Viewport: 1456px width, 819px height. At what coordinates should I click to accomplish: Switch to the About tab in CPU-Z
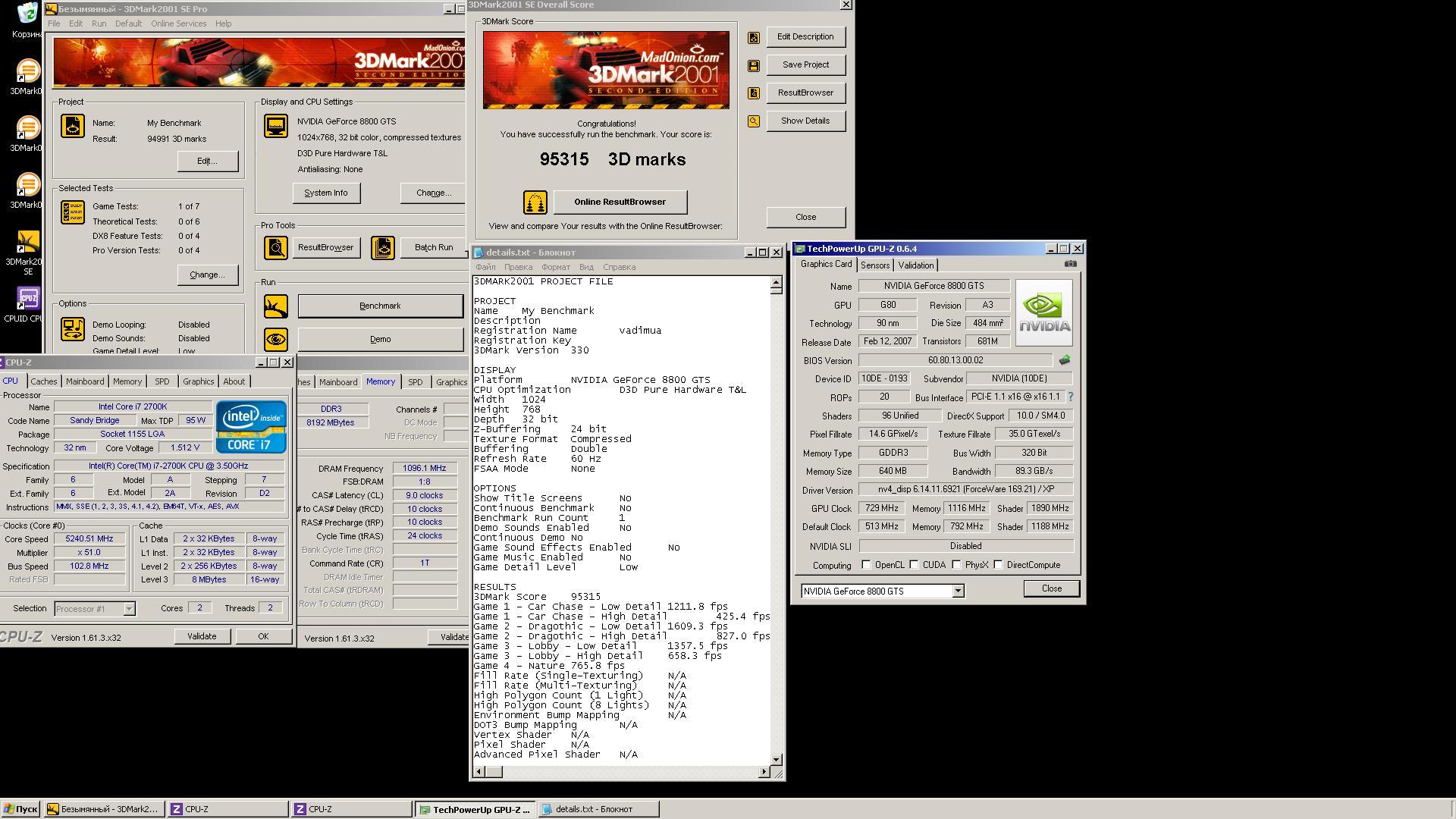coord(234,381)
